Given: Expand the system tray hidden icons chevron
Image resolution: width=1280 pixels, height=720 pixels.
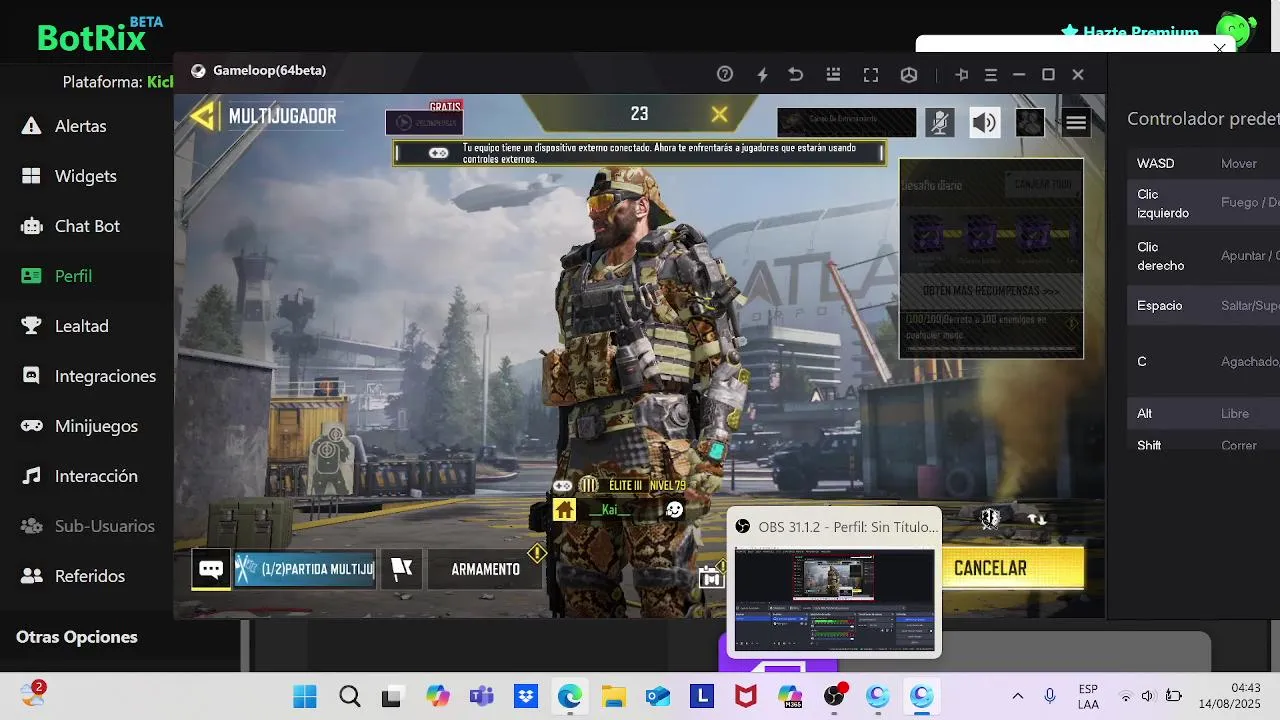Looking at the screenshot, I should click(1018, 696).
